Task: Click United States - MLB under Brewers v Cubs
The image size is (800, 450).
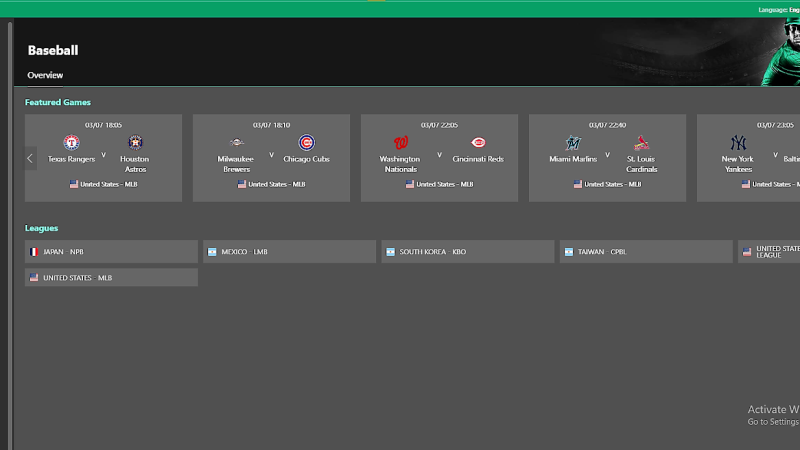Action: (x=277, y=184)
